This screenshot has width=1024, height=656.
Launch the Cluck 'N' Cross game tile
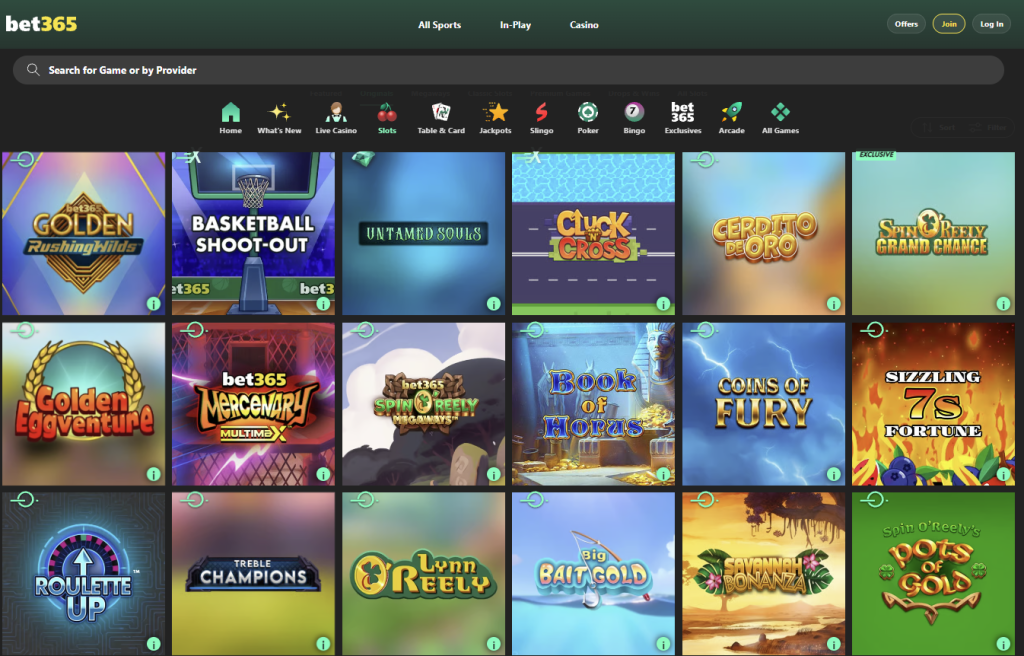[593, 233]
